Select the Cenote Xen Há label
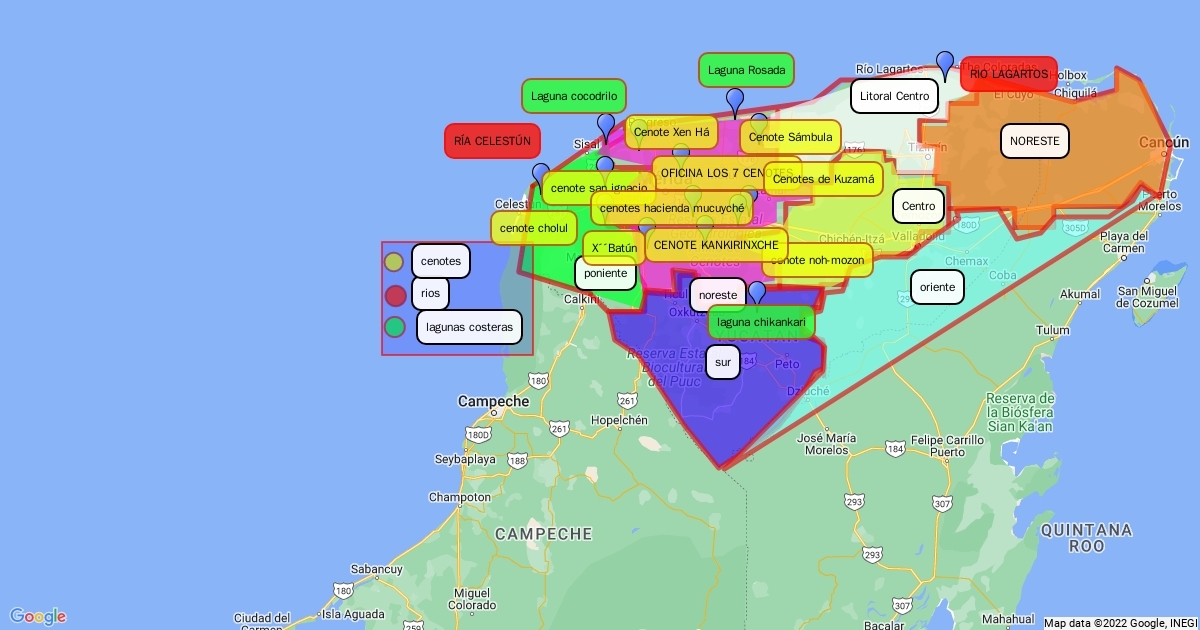The height and width of the screenshot is (630, 1200). [x=671, y=132]
